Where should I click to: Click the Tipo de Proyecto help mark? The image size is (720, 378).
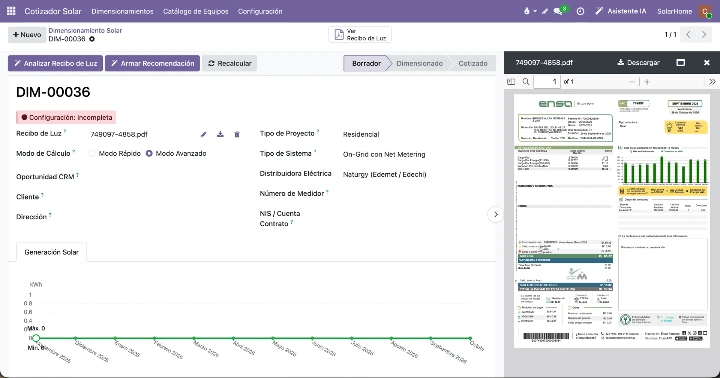[x=318, y=131]
